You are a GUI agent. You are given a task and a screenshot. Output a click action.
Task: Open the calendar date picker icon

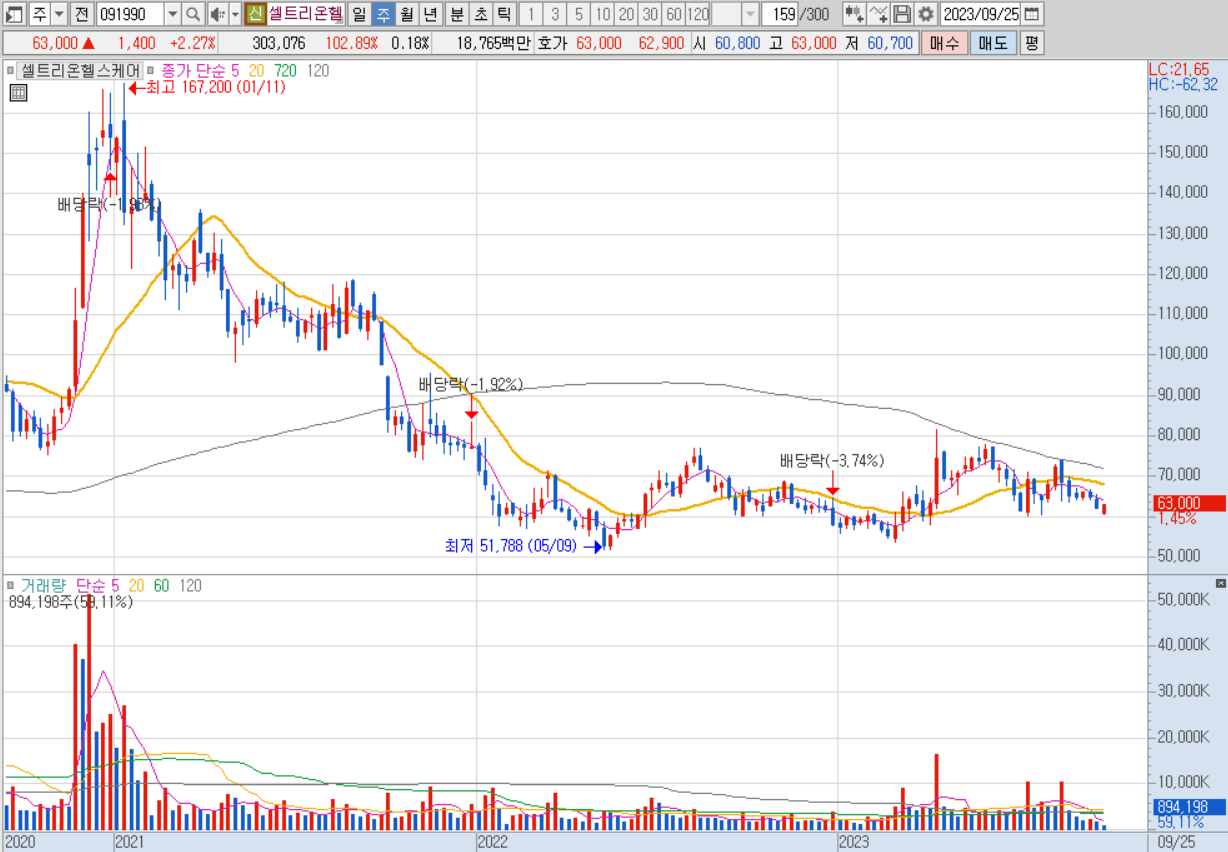tap(1032, 14)
